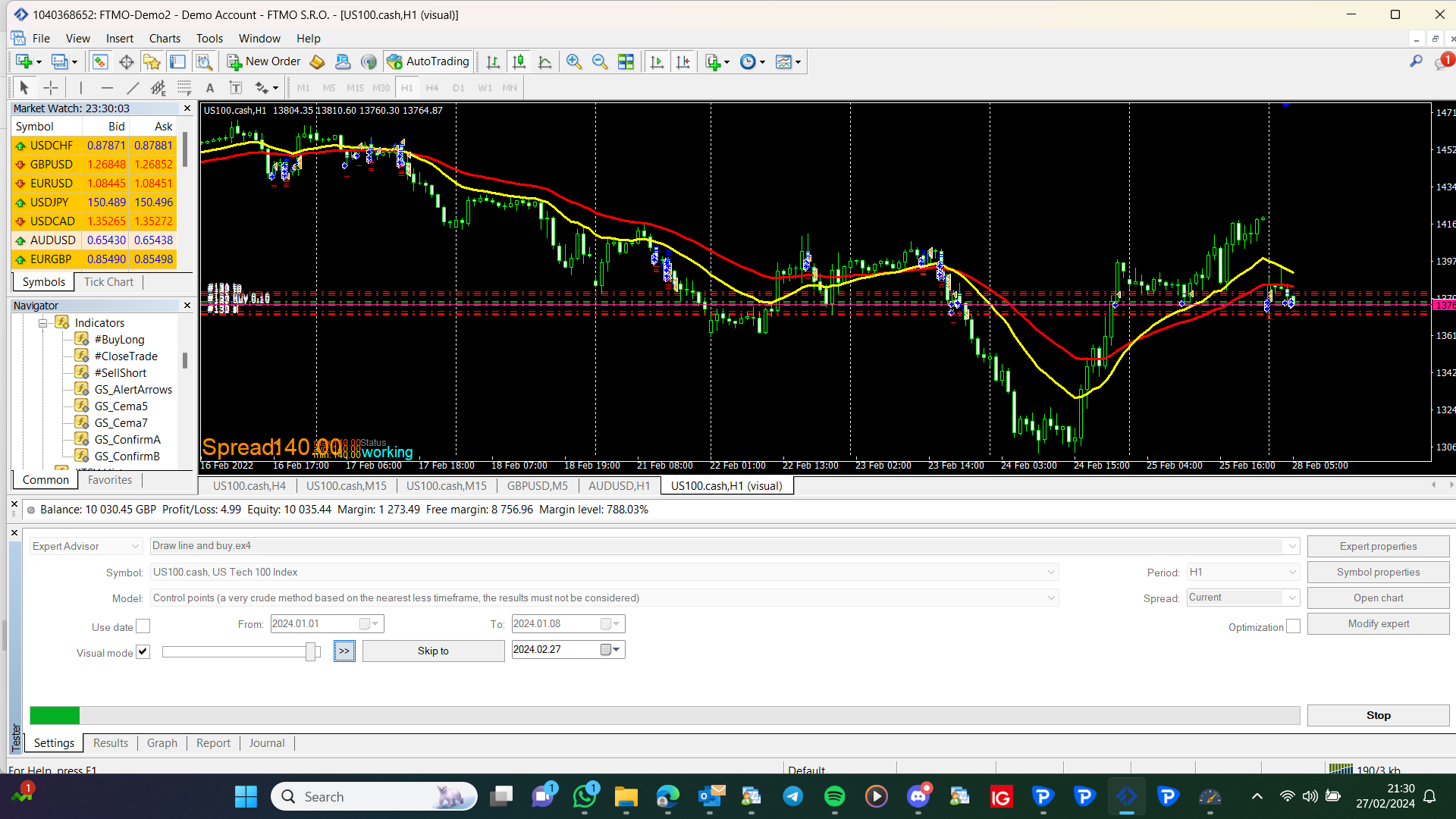Select the standard cursor tool
The height and width of the screenshot is (819, 1456).
point(24,87)
